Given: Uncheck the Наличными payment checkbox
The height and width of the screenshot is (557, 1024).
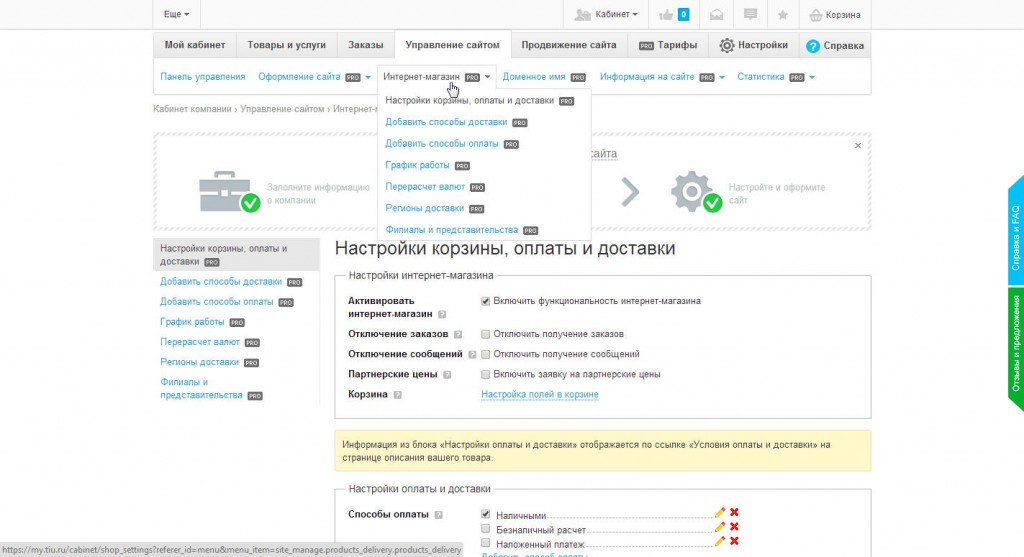Looking at the screenshot, I should click(485, 514).
